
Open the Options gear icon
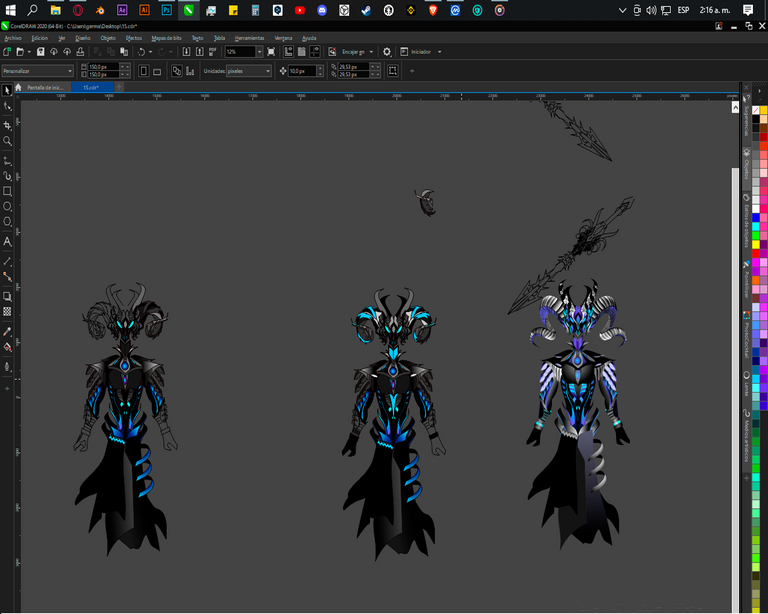pyautogui.click(x=387, y=51)
